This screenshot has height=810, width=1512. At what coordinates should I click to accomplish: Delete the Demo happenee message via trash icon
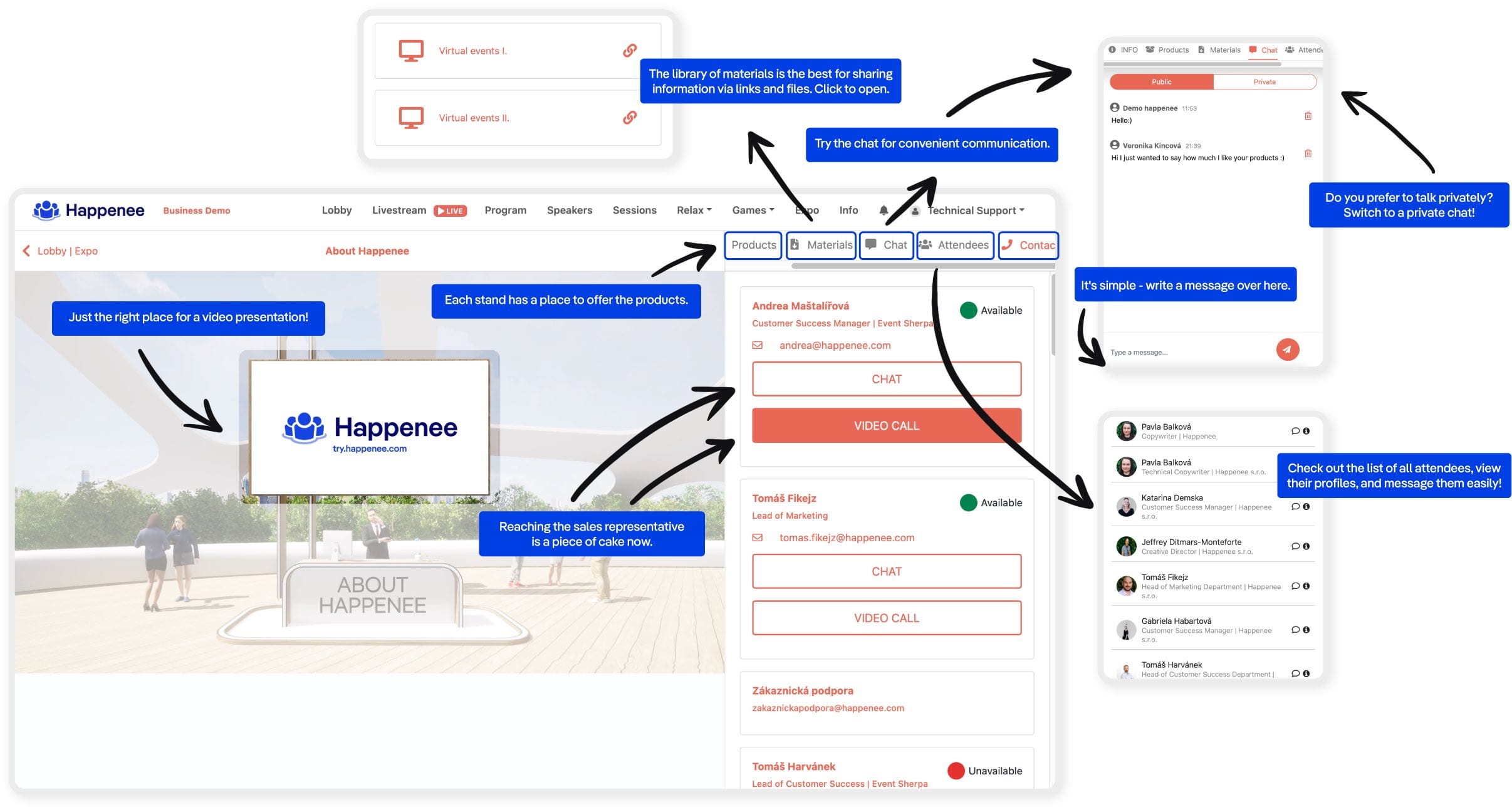click(1308, 116)
